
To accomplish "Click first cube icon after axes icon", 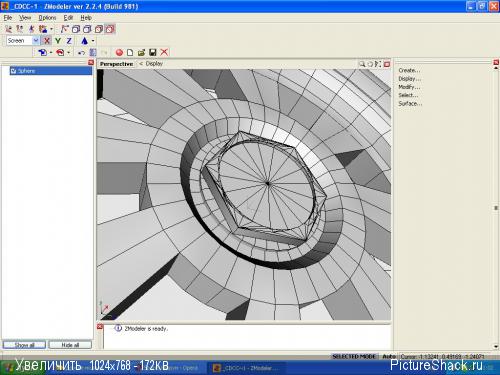I will pos(76,29).
